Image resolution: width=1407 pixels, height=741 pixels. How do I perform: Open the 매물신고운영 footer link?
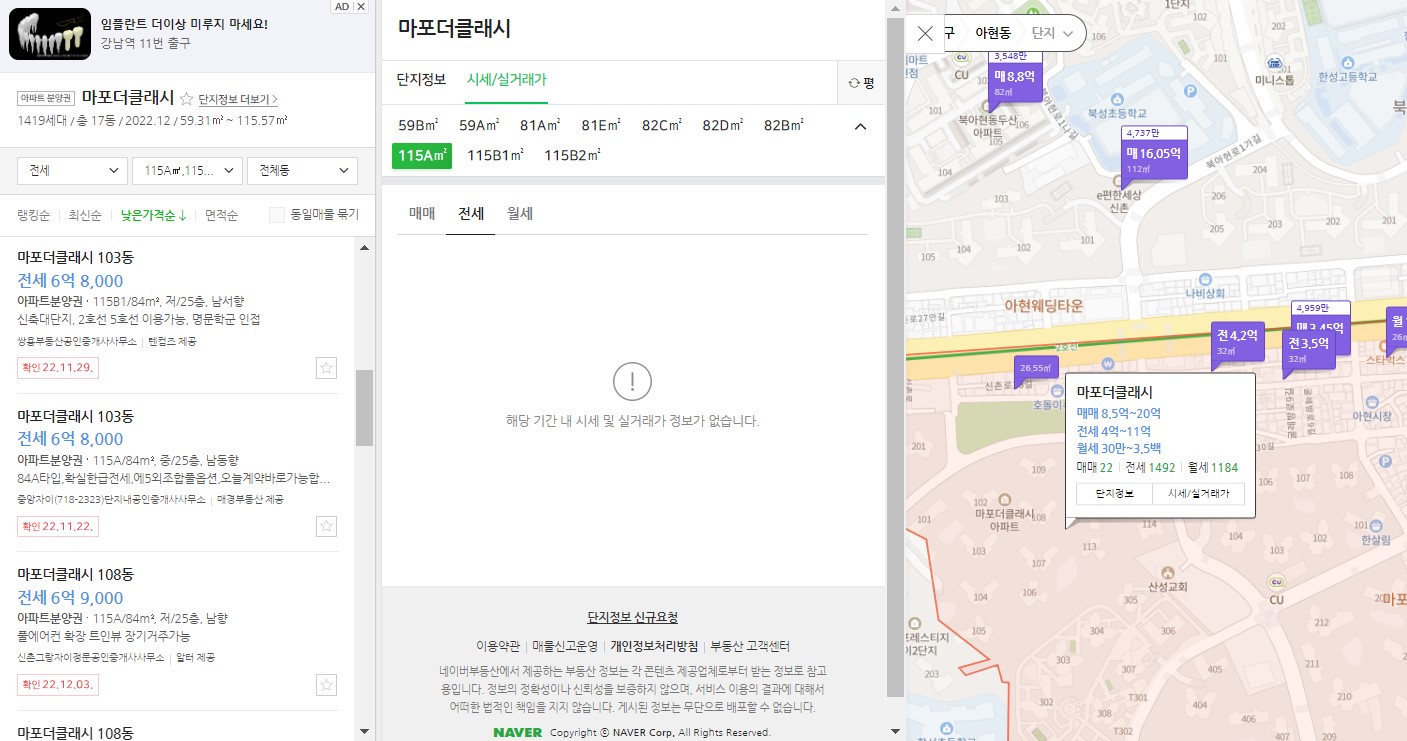point(565,646)
